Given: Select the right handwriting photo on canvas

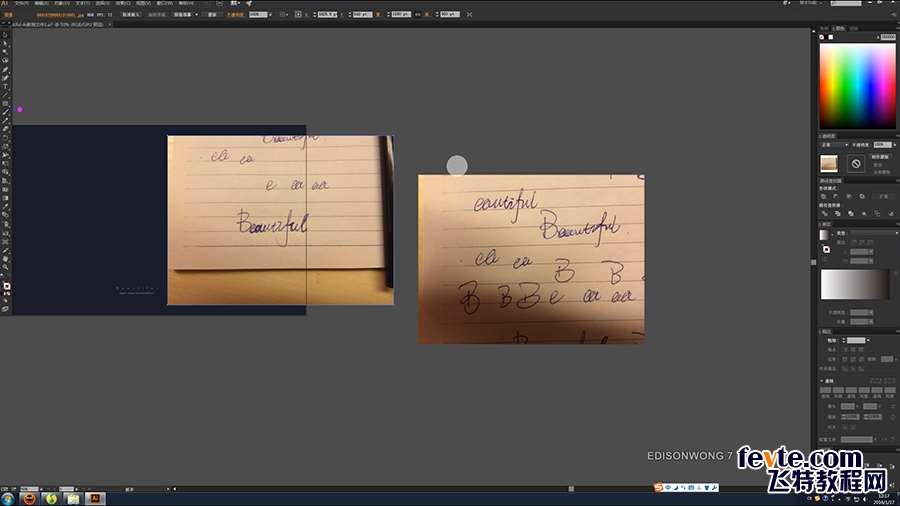Looking at the screenshot, I should click(x=531, y=259).
